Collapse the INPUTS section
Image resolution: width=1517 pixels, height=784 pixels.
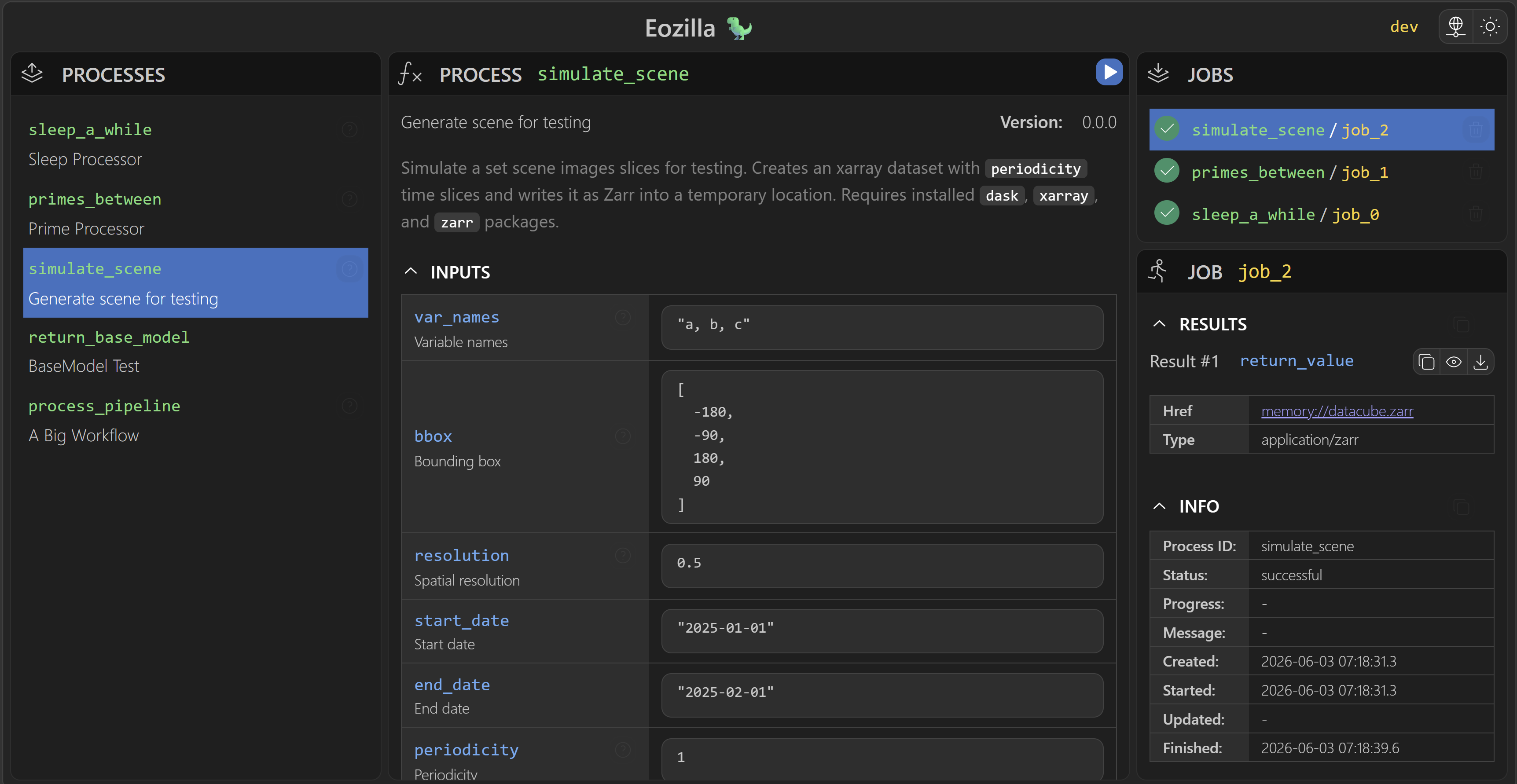411,271
